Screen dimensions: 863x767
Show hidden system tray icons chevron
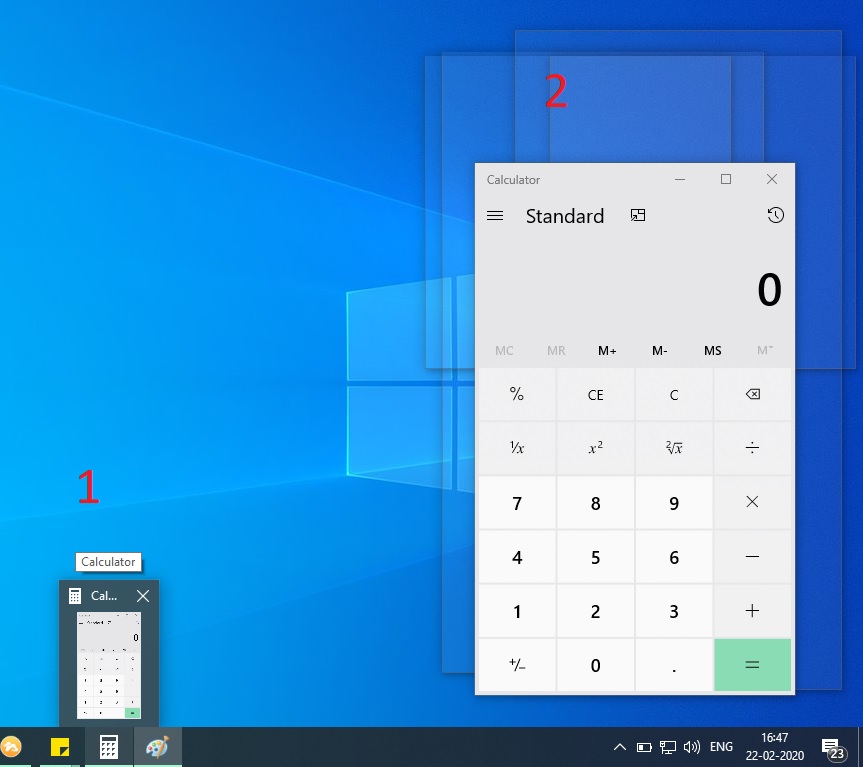pyautogui.click(x=620, y=747)
